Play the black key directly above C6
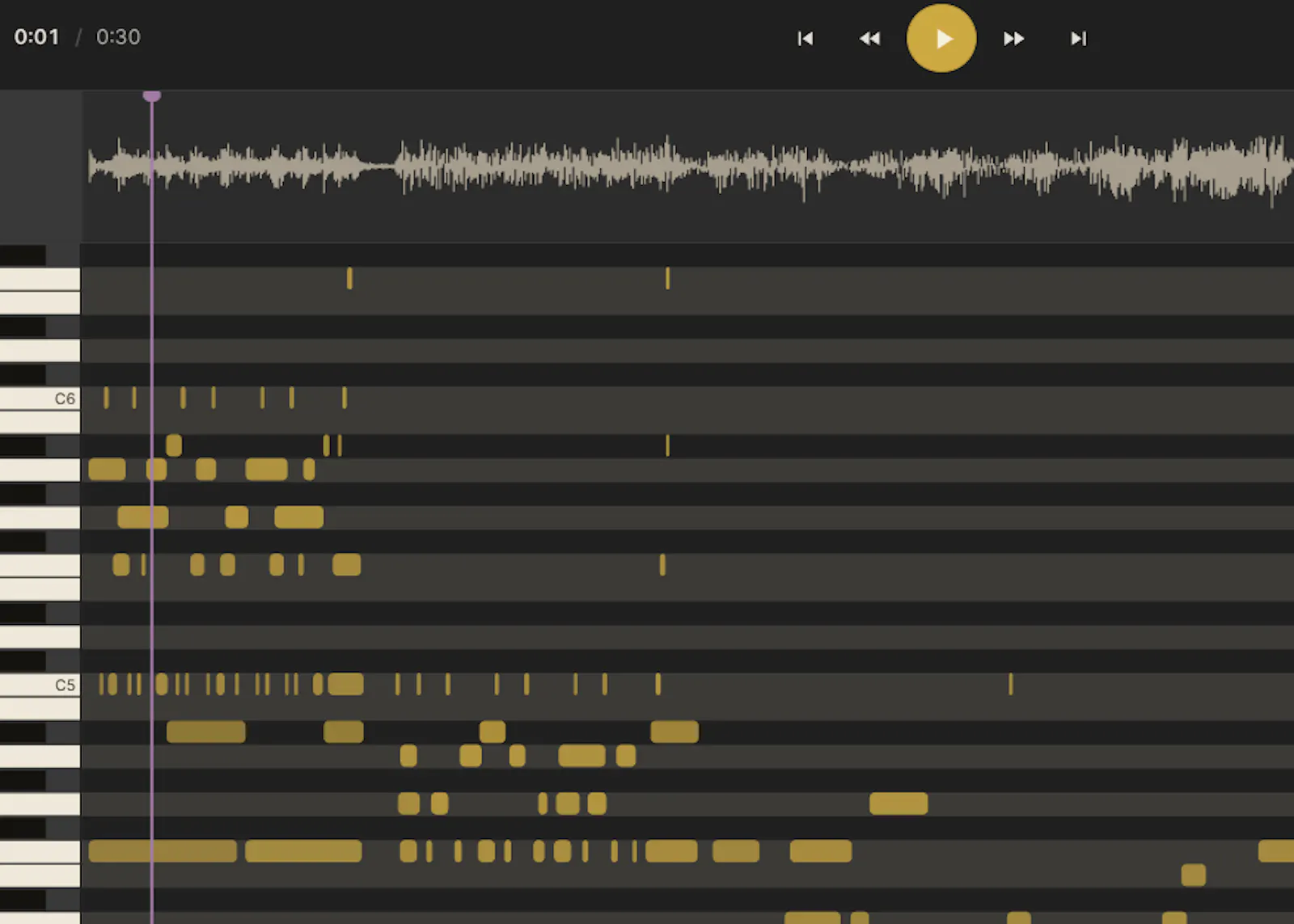This screenshot has height=924, width=1294. pyautogui.click(x=23, y=374)
